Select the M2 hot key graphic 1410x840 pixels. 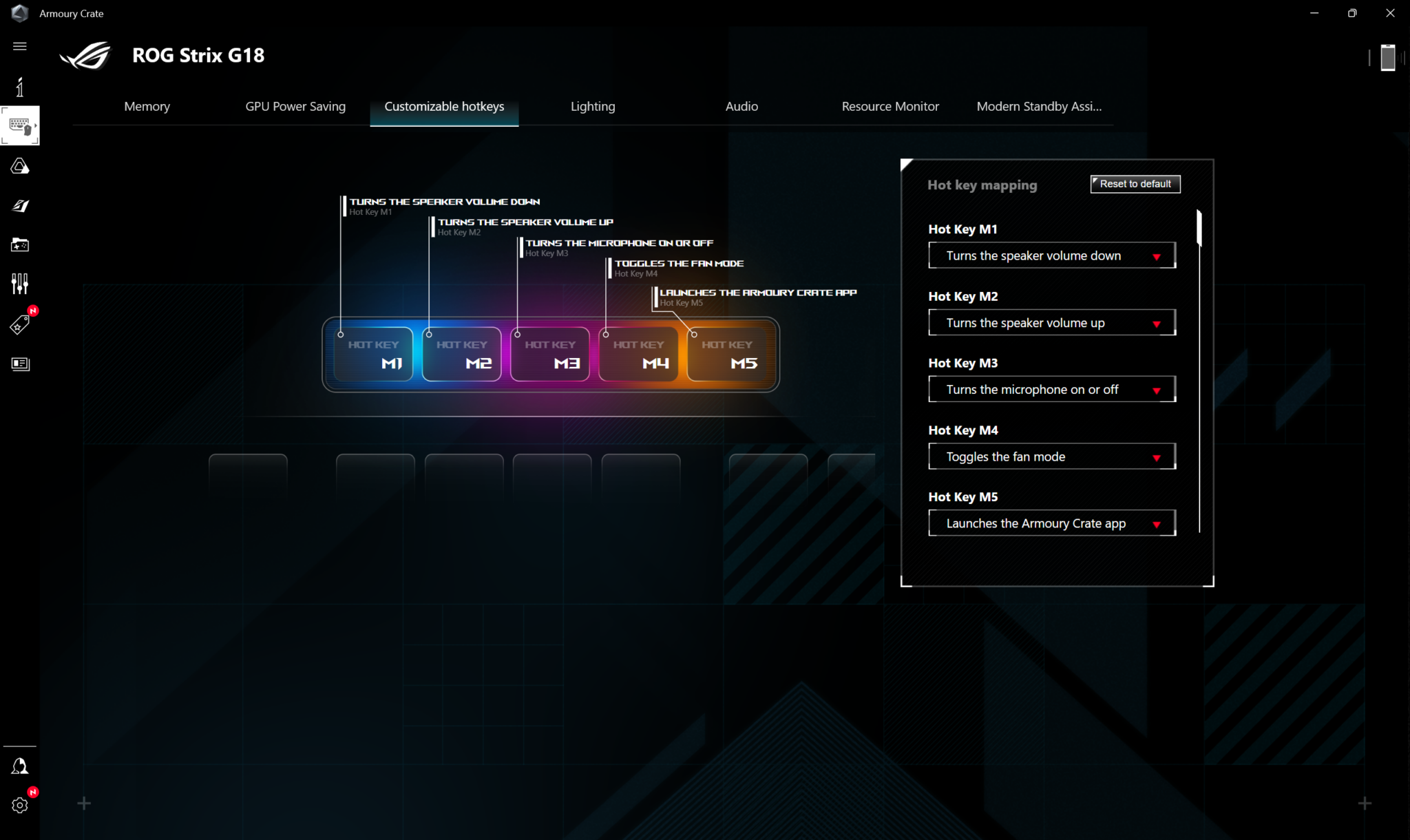[461, 354]
